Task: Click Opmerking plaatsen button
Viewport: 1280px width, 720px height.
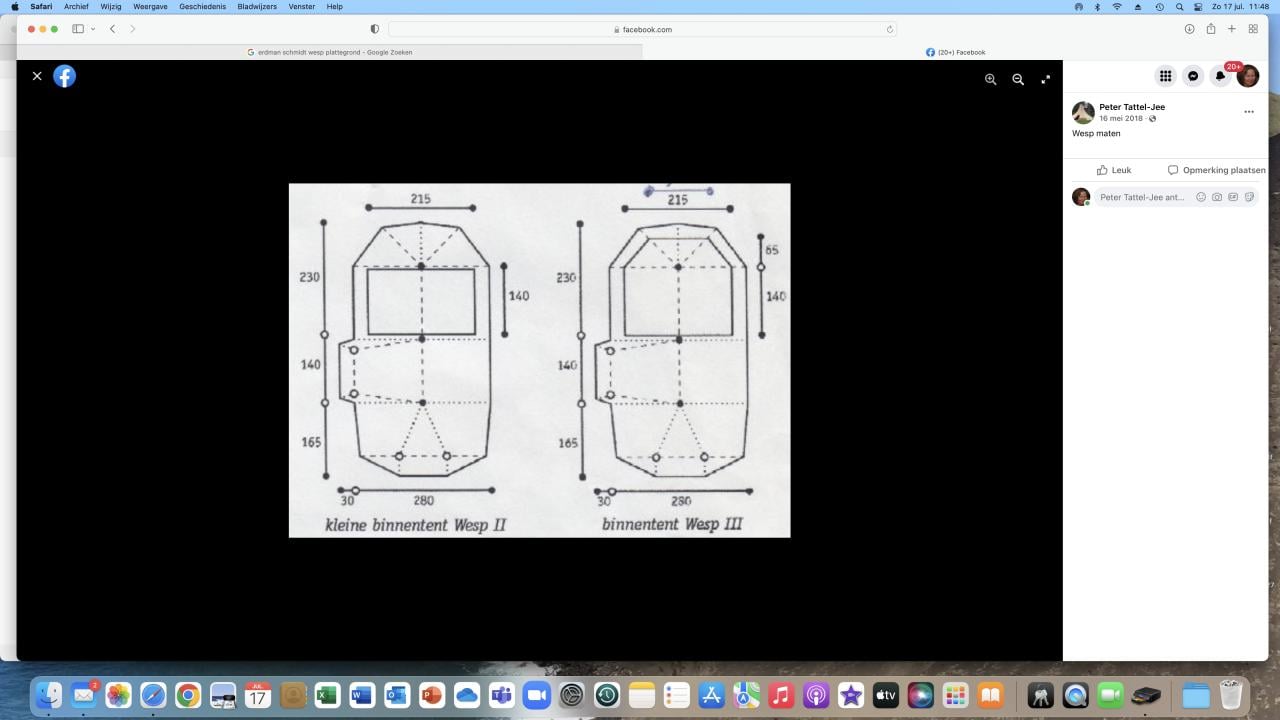Action: [1216, 170]
